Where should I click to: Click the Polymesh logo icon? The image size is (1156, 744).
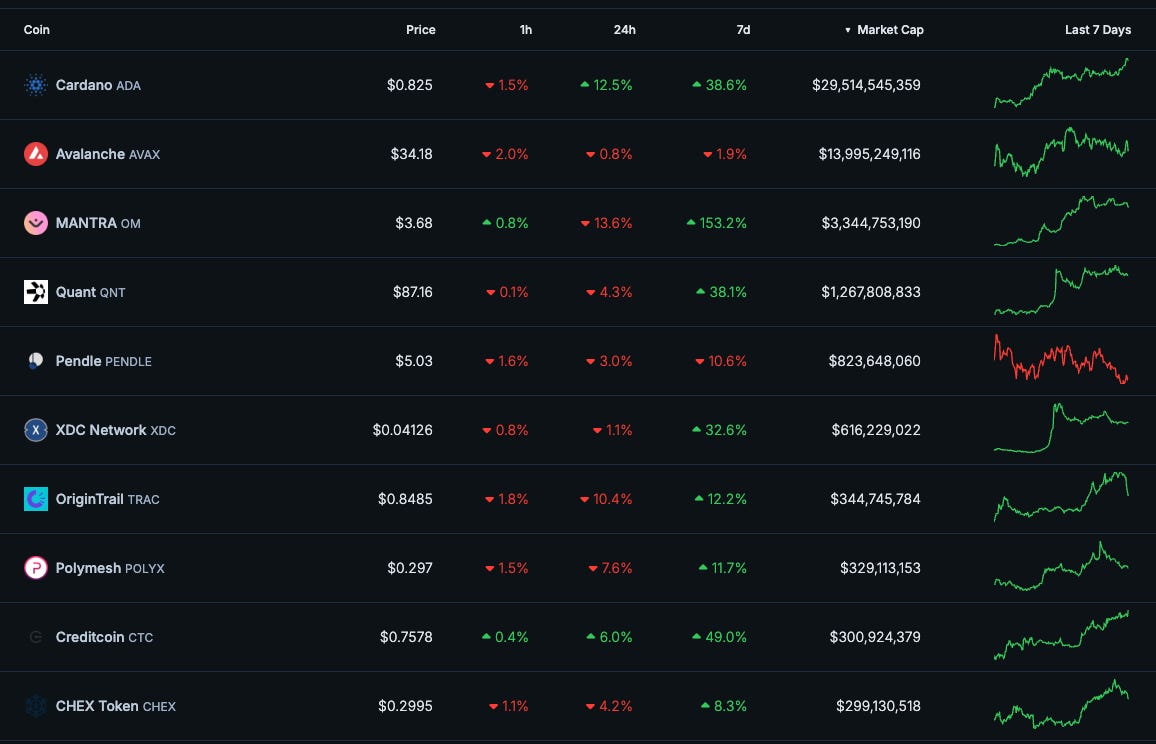coord(35,568)
